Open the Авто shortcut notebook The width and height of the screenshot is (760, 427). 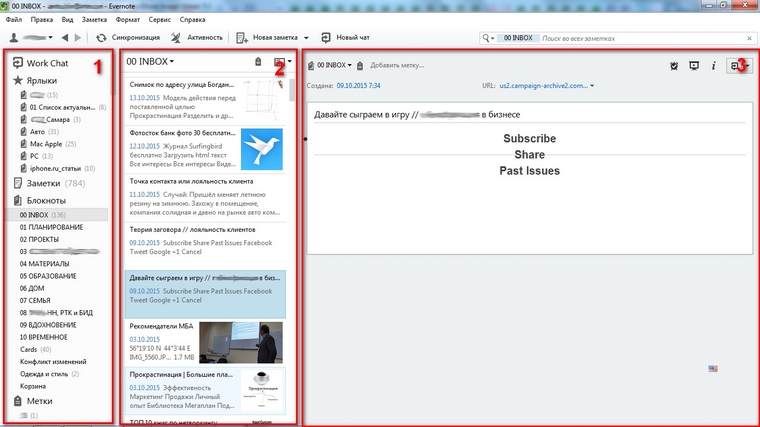pos(39,131)
